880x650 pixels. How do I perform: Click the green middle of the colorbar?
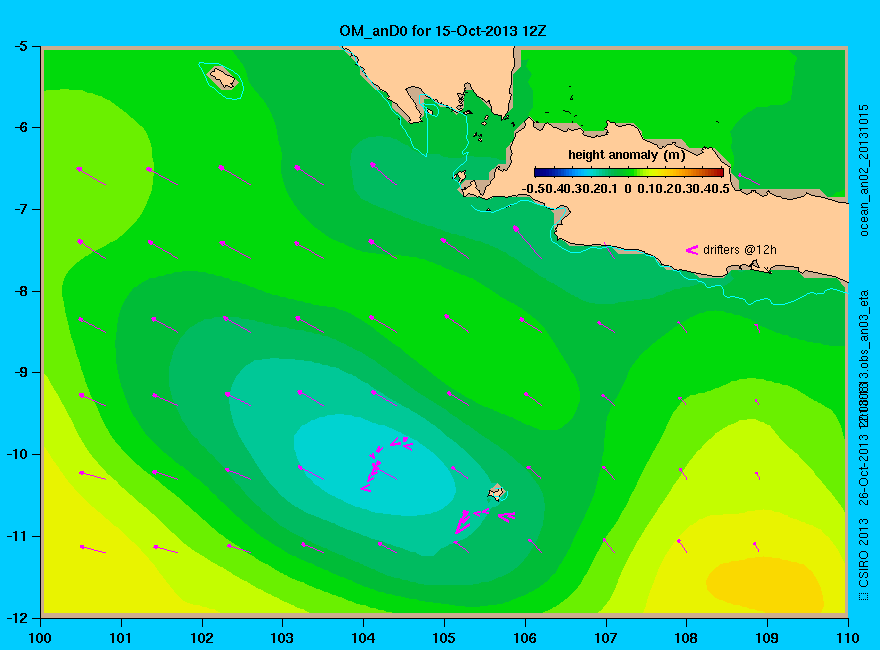click(x=629, y=172)
